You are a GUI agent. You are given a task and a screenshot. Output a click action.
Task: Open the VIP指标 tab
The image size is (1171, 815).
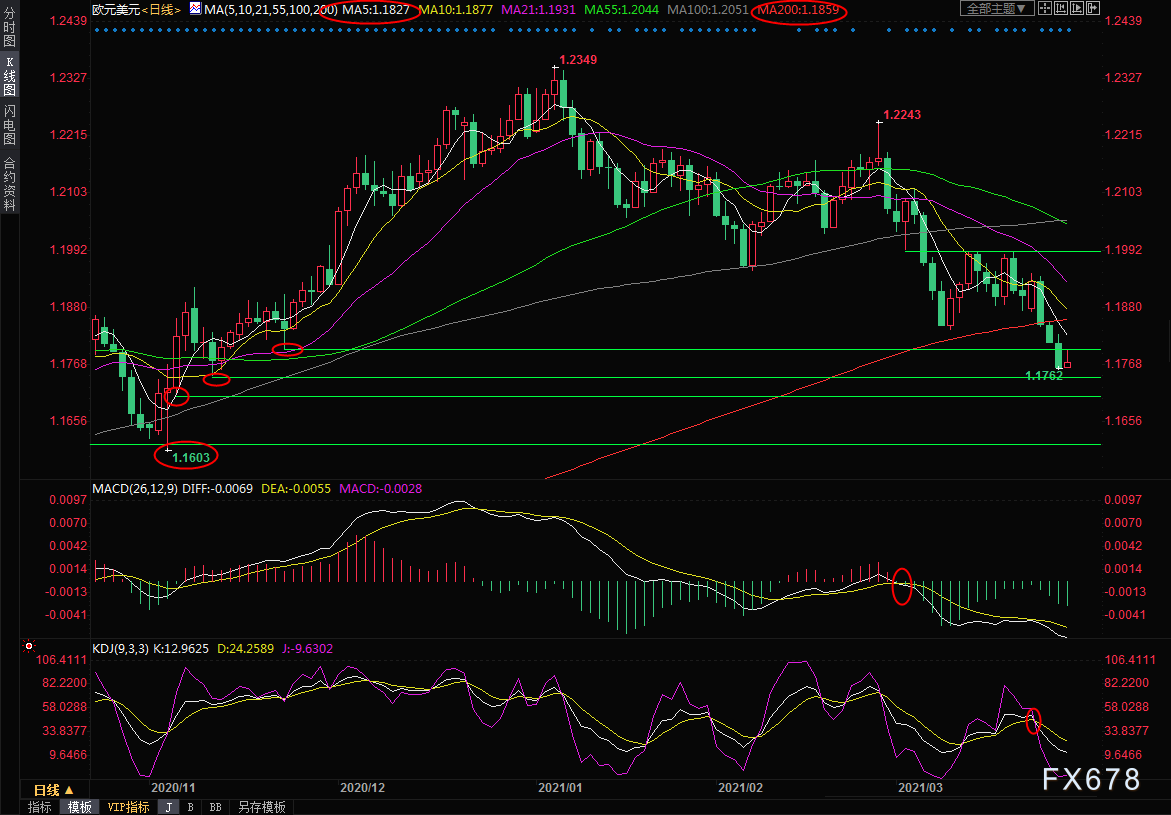click(128, 807)
